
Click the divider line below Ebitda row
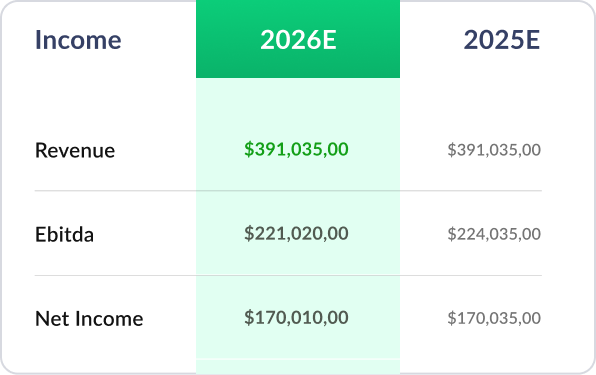[x=288, y=275]
